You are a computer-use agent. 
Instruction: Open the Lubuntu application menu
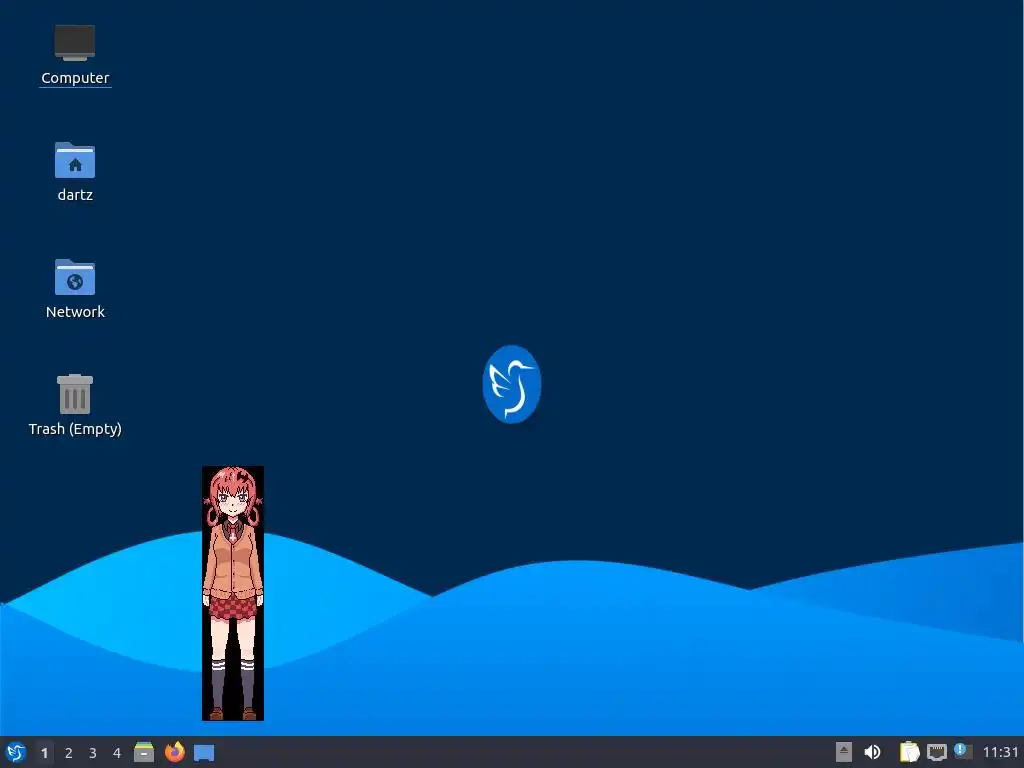[16, 752]
